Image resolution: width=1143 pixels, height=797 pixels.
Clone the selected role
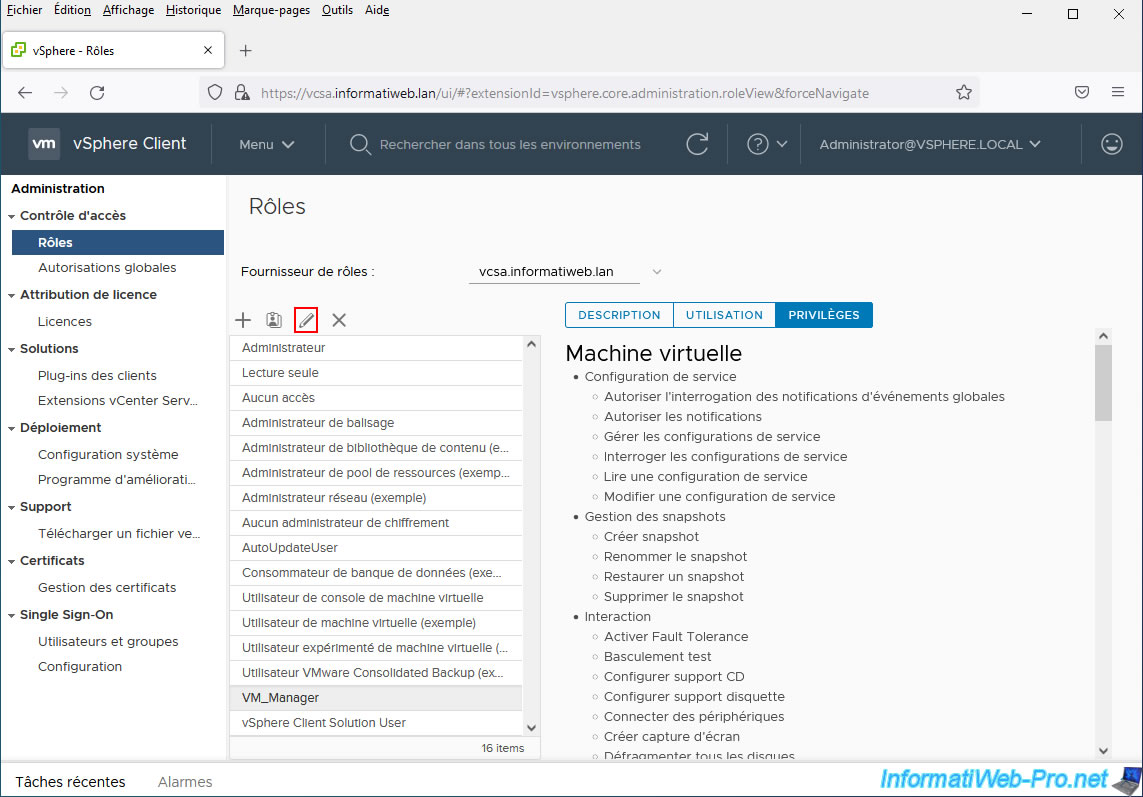point(274,320)
